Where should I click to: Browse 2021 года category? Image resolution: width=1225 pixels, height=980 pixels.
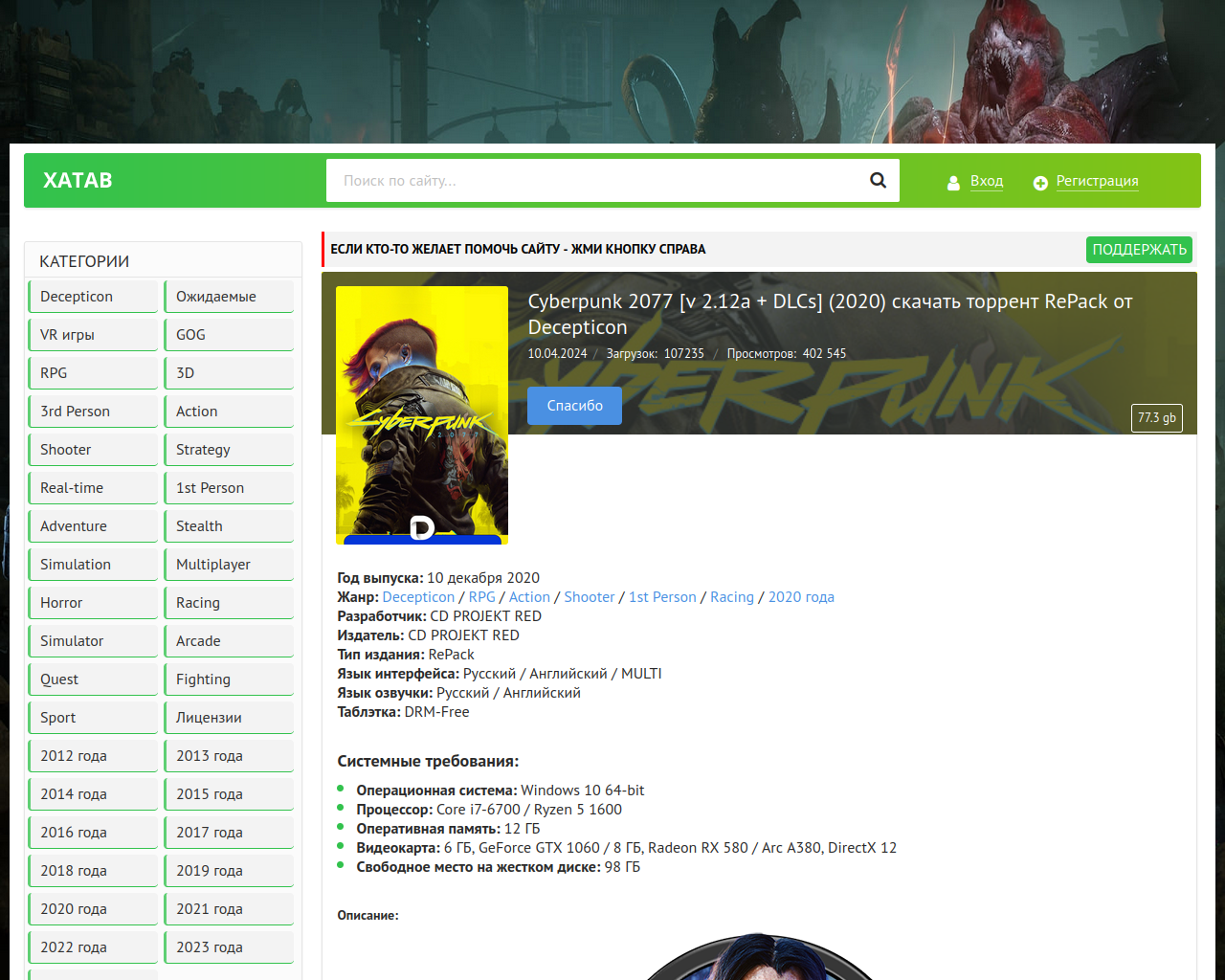229,909
